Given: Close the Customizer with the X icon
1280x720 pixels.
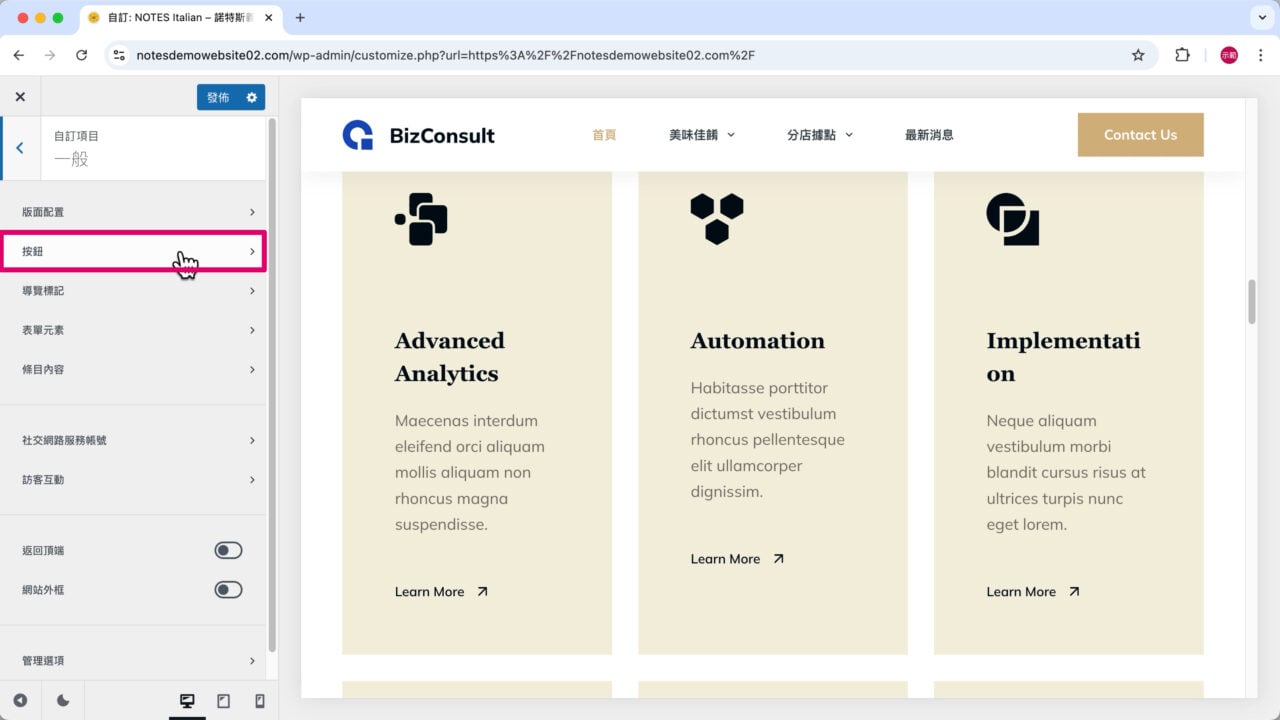Looking at the screenshot, I should (x=20, y=97).
